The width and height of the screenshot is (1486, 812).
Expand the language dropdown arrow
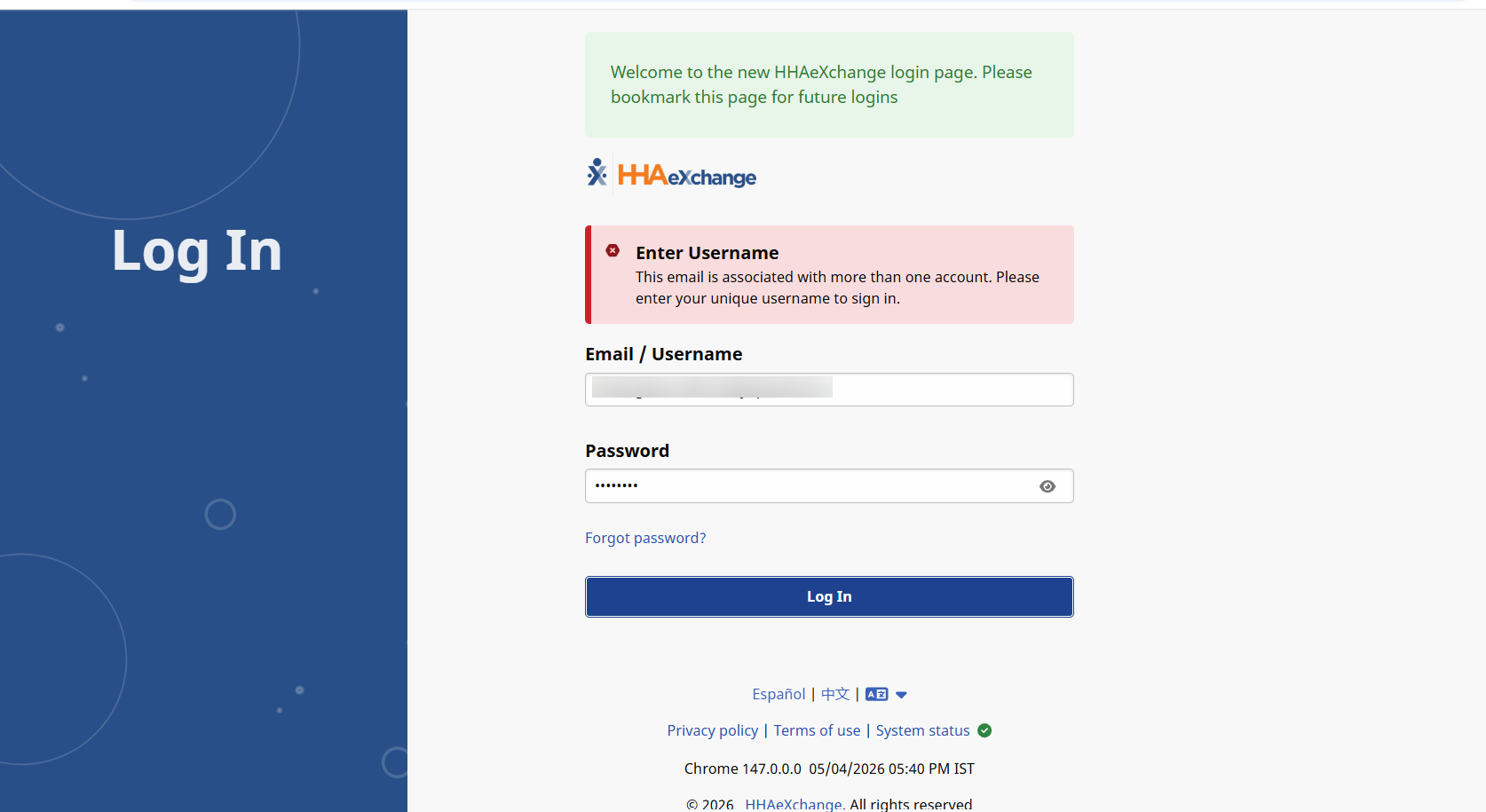[x=901, y=695]
